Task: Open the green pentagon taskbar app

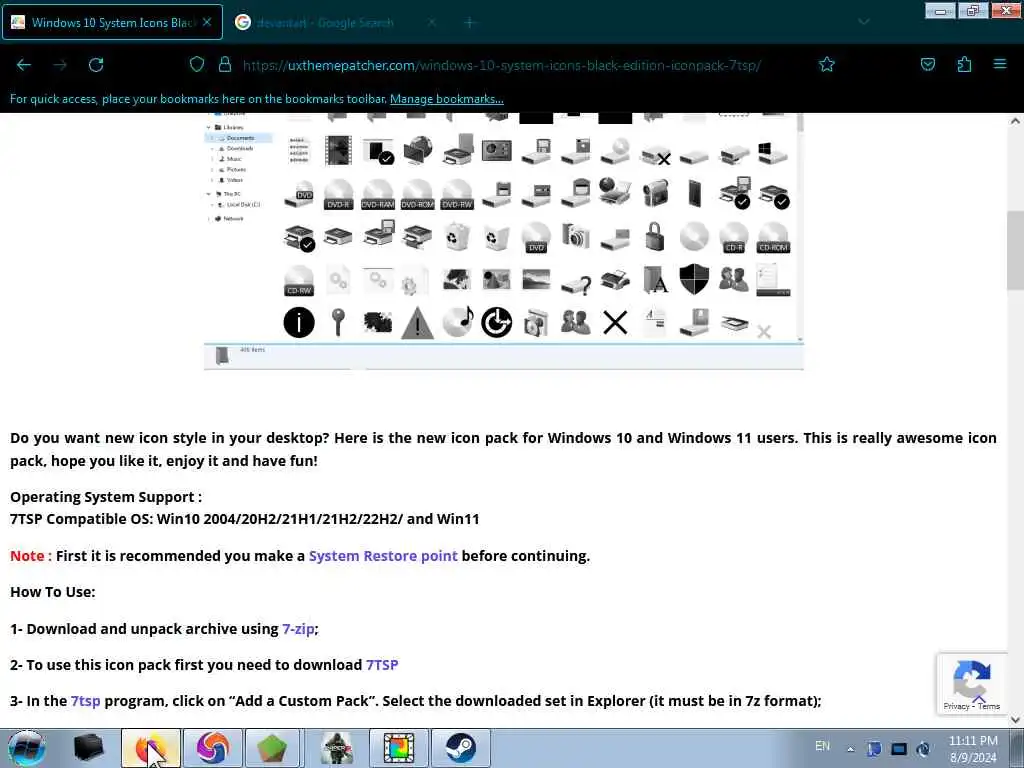Action: (x=272, y=748)
